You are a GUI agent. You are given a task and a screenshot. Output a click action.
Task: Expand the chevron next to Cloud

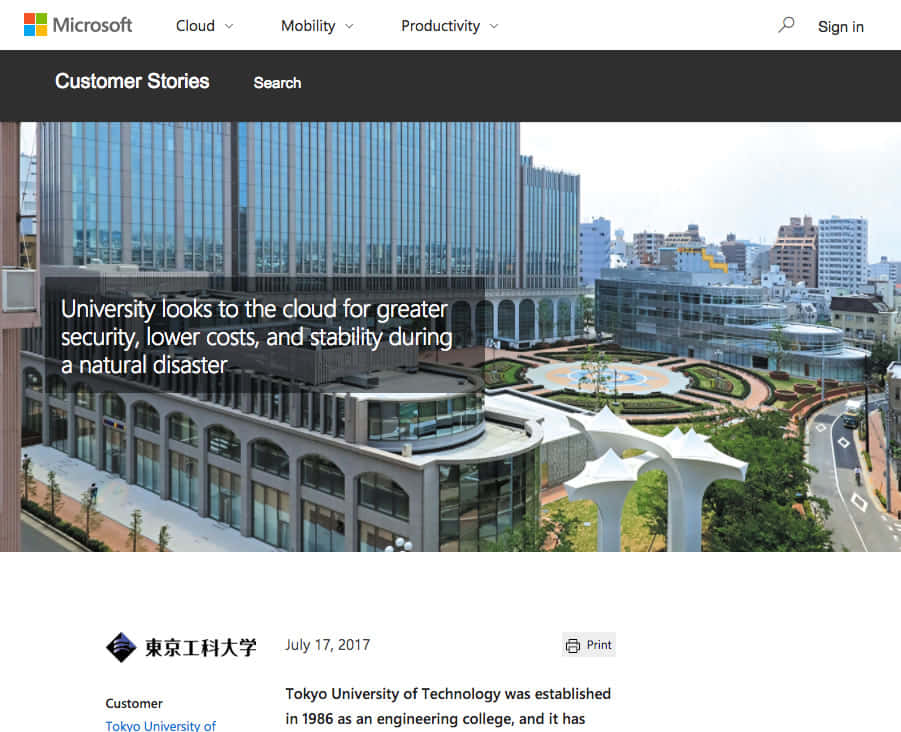[229, 26]
